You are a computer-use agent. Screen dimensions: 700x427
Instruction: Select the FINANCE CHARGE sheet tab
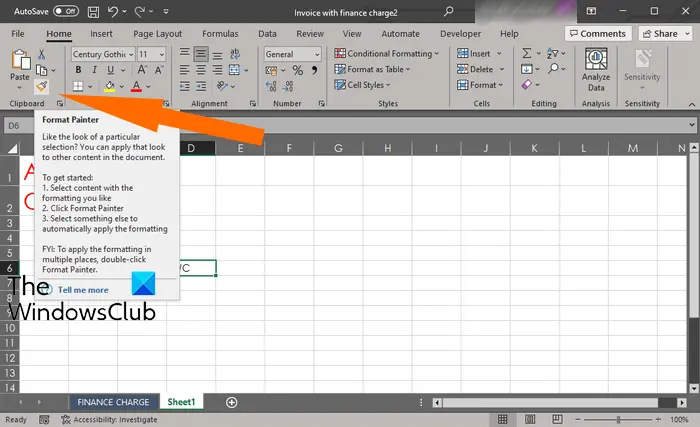coord(113,402)
